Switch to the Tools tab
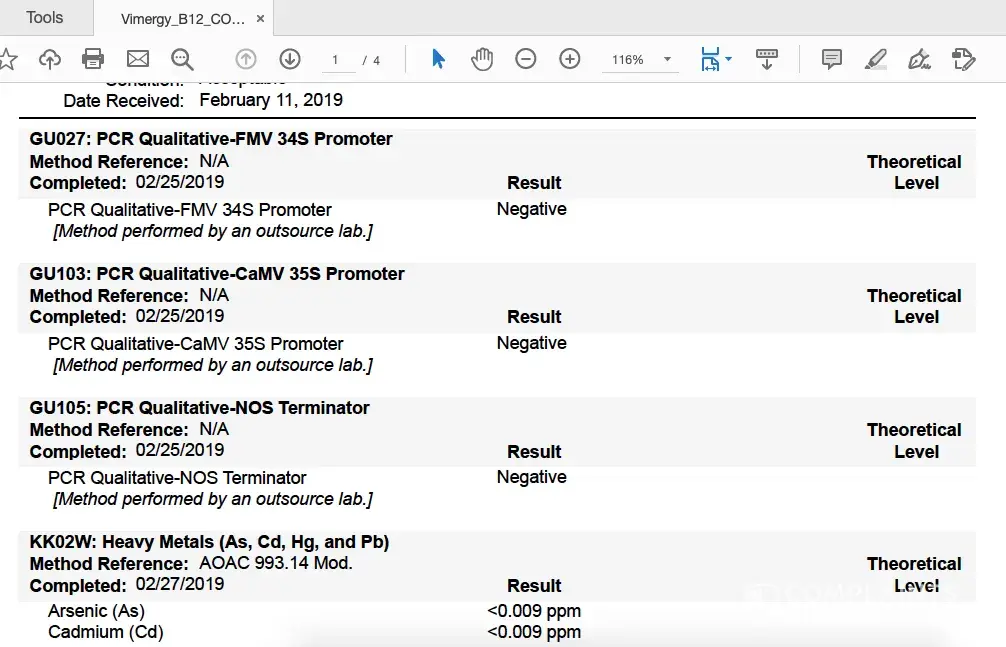 coord(45,17)
